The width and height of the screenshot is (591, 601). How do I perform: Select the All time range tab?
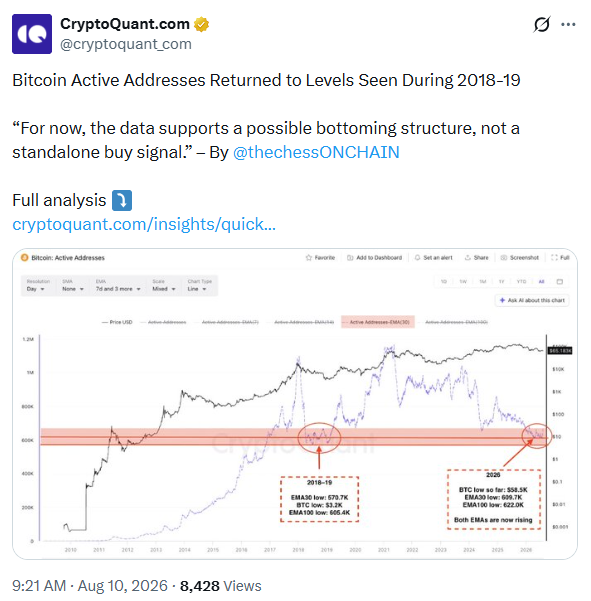[541, 282]
